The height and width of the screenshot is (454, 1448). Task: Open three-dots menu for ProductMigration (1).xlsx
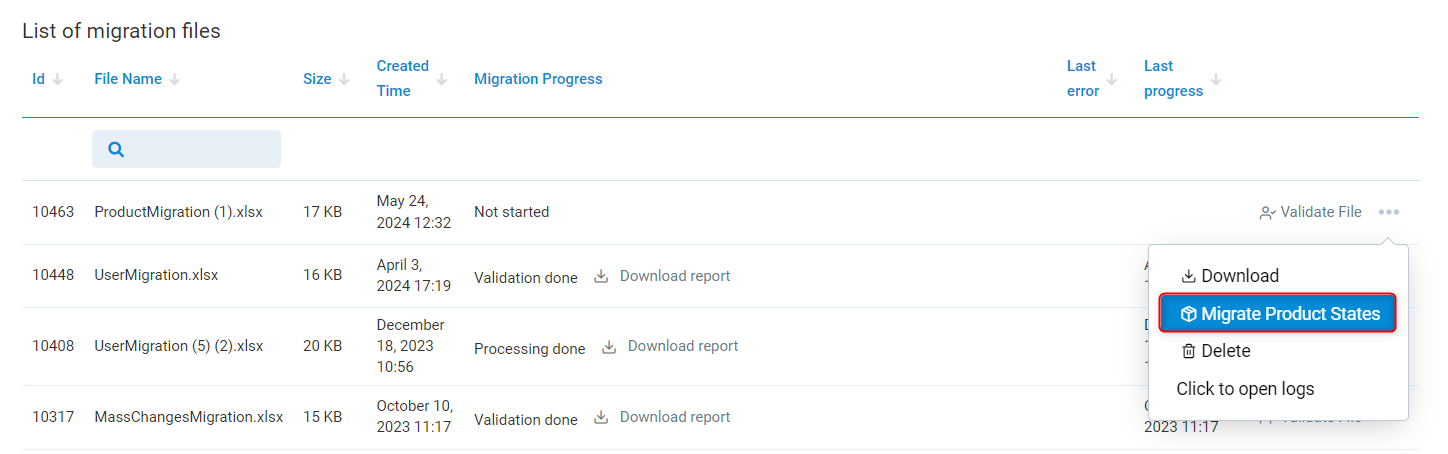pos(1388,212)
